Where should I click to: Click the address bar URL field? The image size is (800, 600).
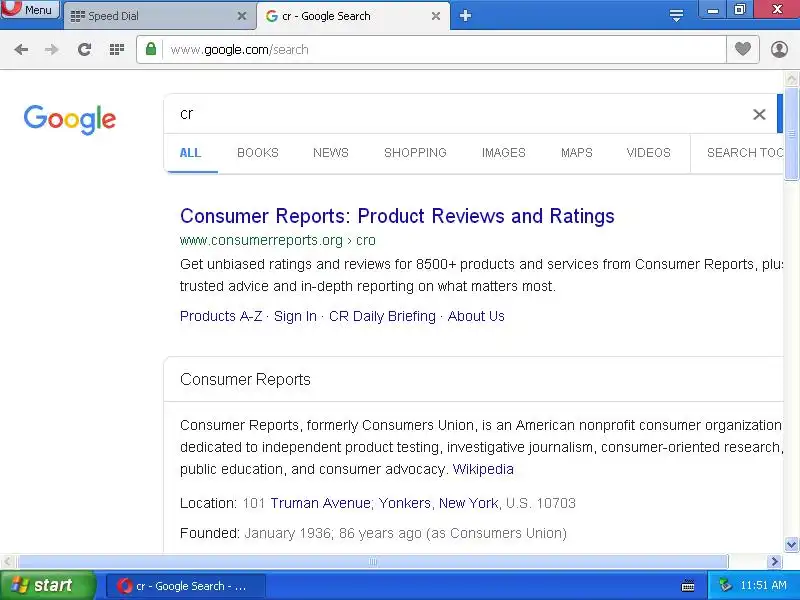444,49
